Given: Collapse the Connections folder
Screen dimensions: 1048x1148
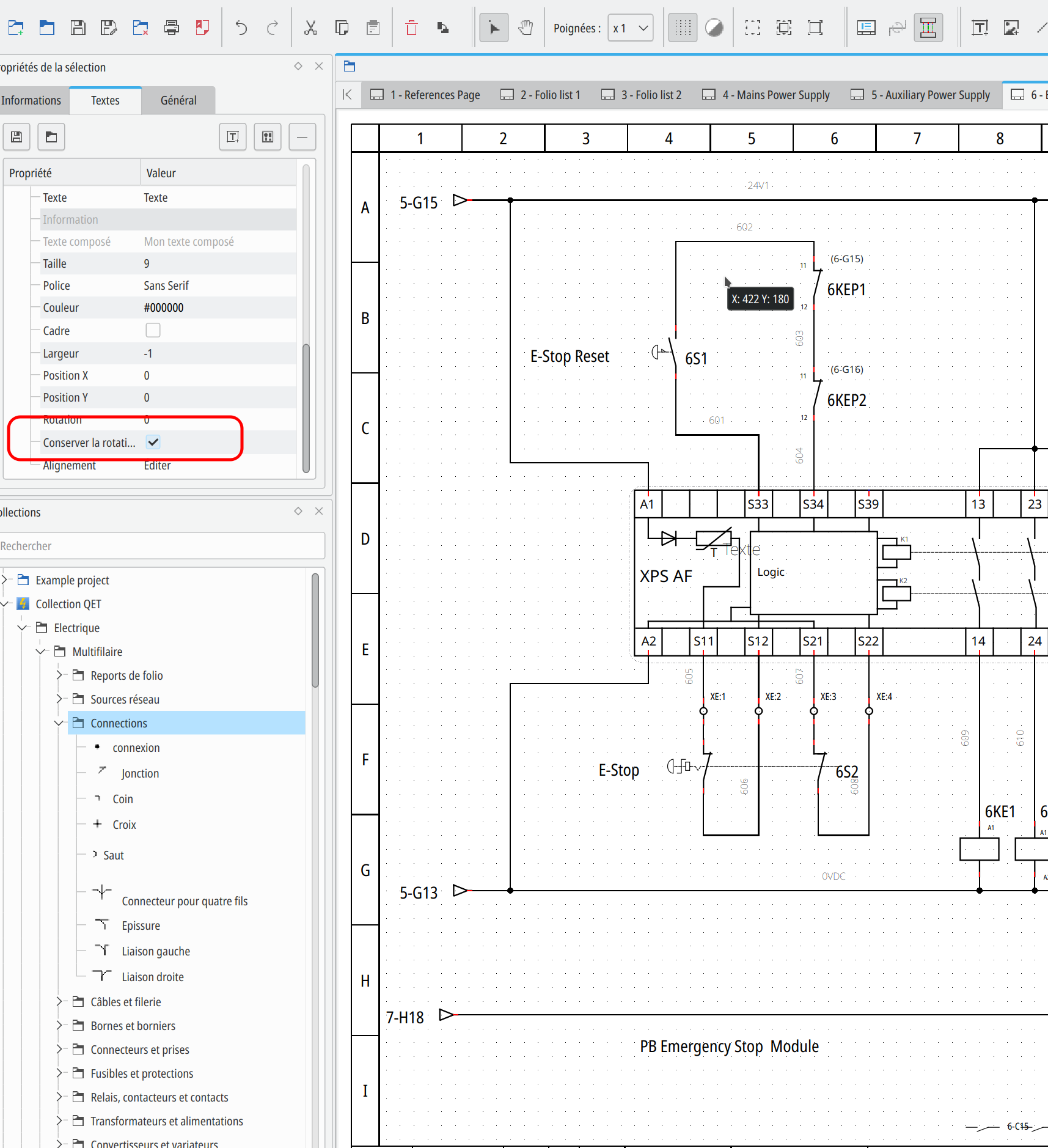Looking at the screenshot, I should pyautogui.click(x=59, y=723).
